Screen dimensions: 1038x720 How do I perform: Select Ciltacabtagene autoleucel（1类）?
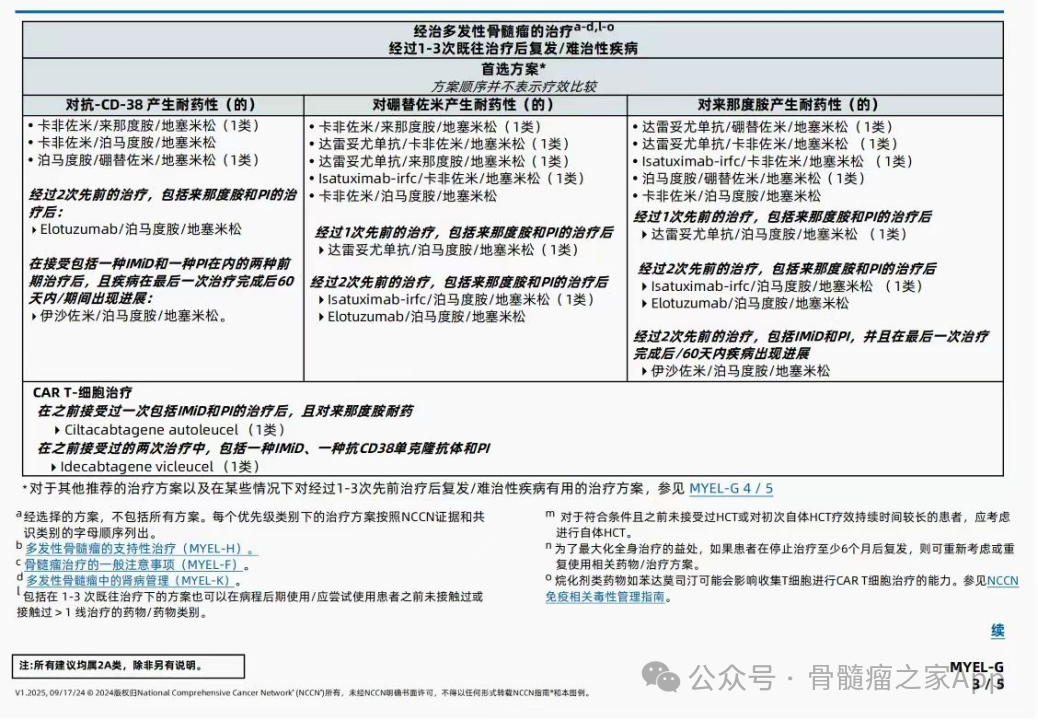click(x=175, y=429)
